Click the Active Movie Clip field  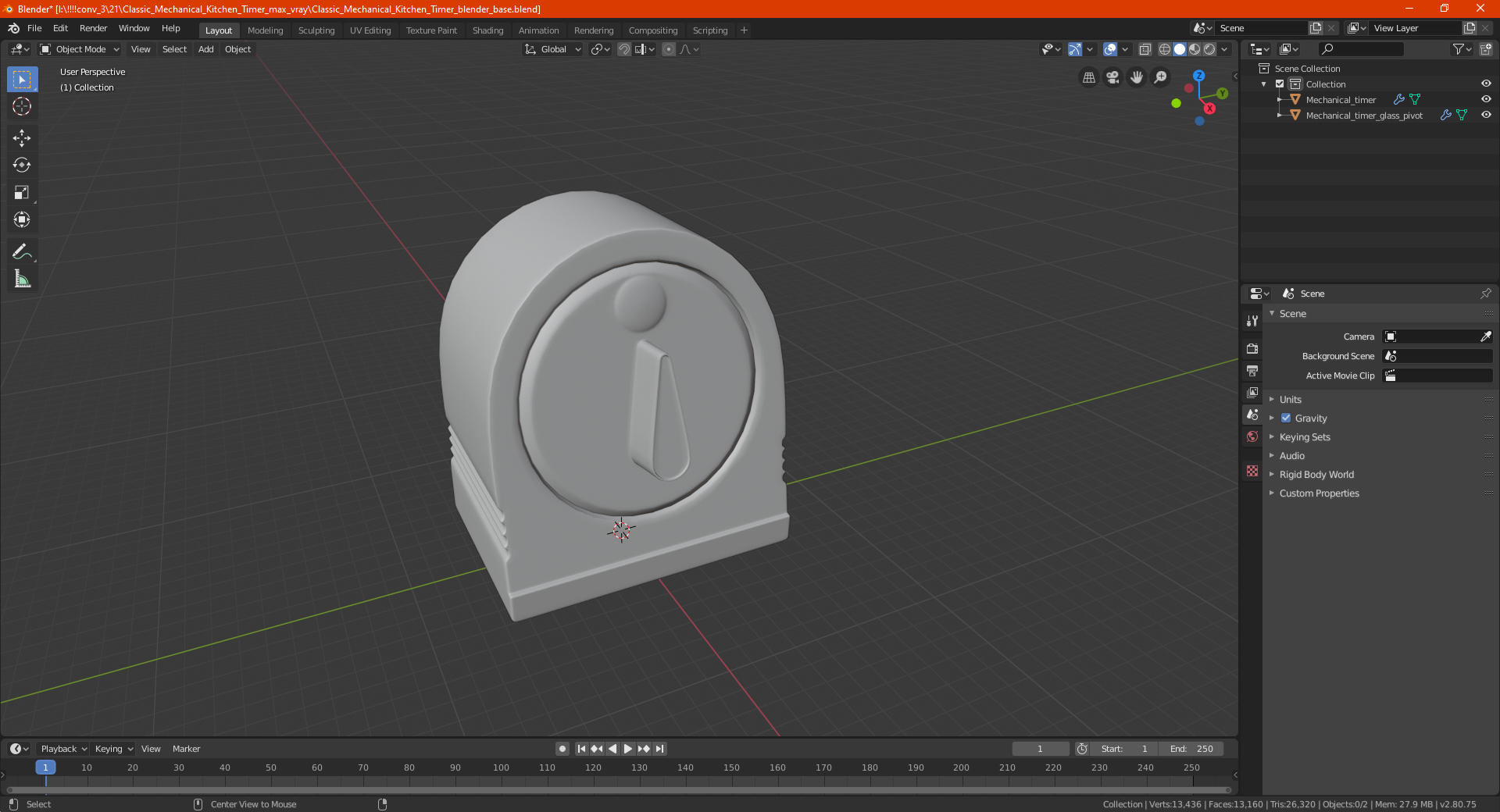pos(1437,376)
